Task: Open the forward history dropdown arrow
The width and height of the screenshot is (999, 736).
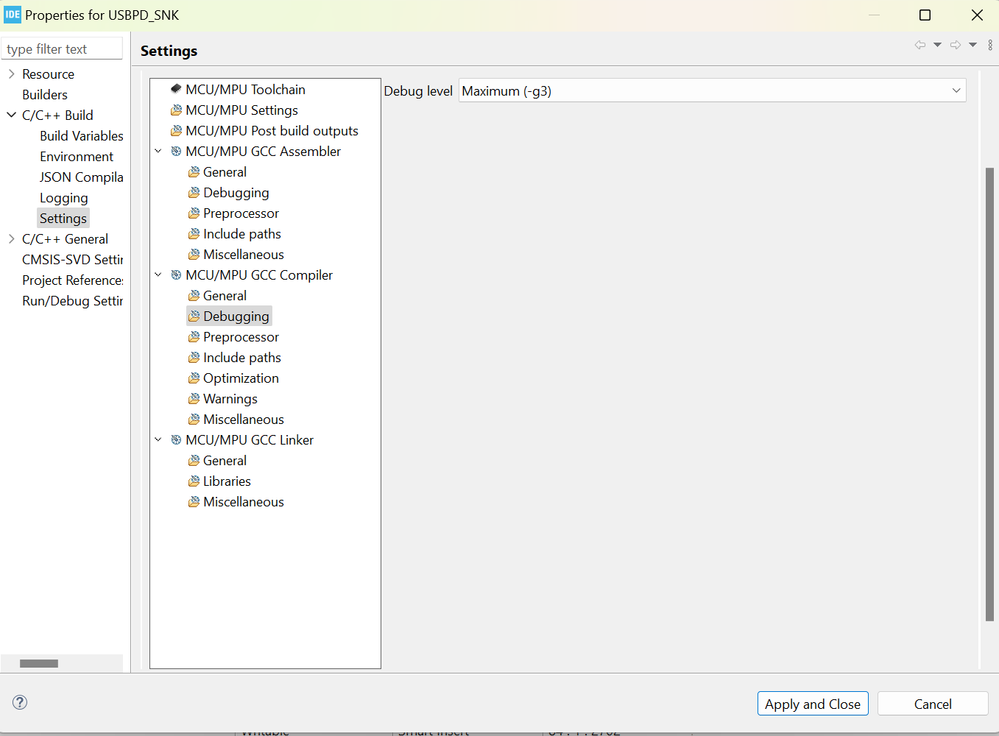Action: (973, 45)
